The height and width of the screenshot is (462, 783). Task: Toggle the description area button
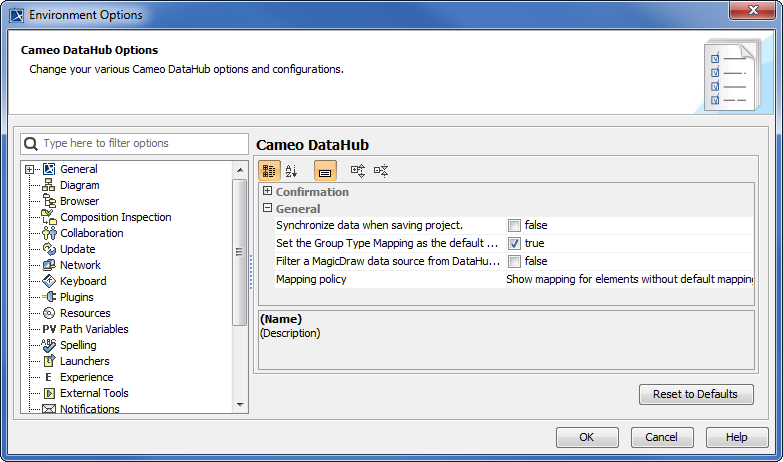(326, 171)
